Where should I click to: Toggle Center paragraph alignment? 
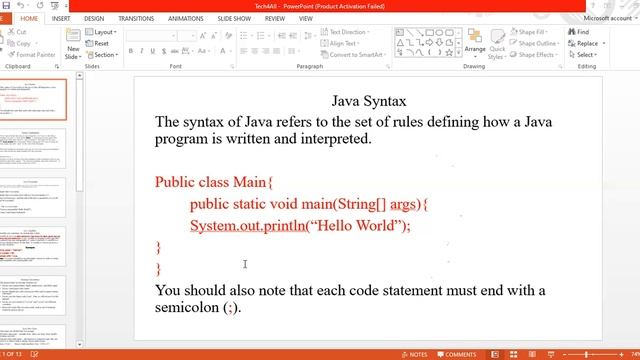point(255,51)
